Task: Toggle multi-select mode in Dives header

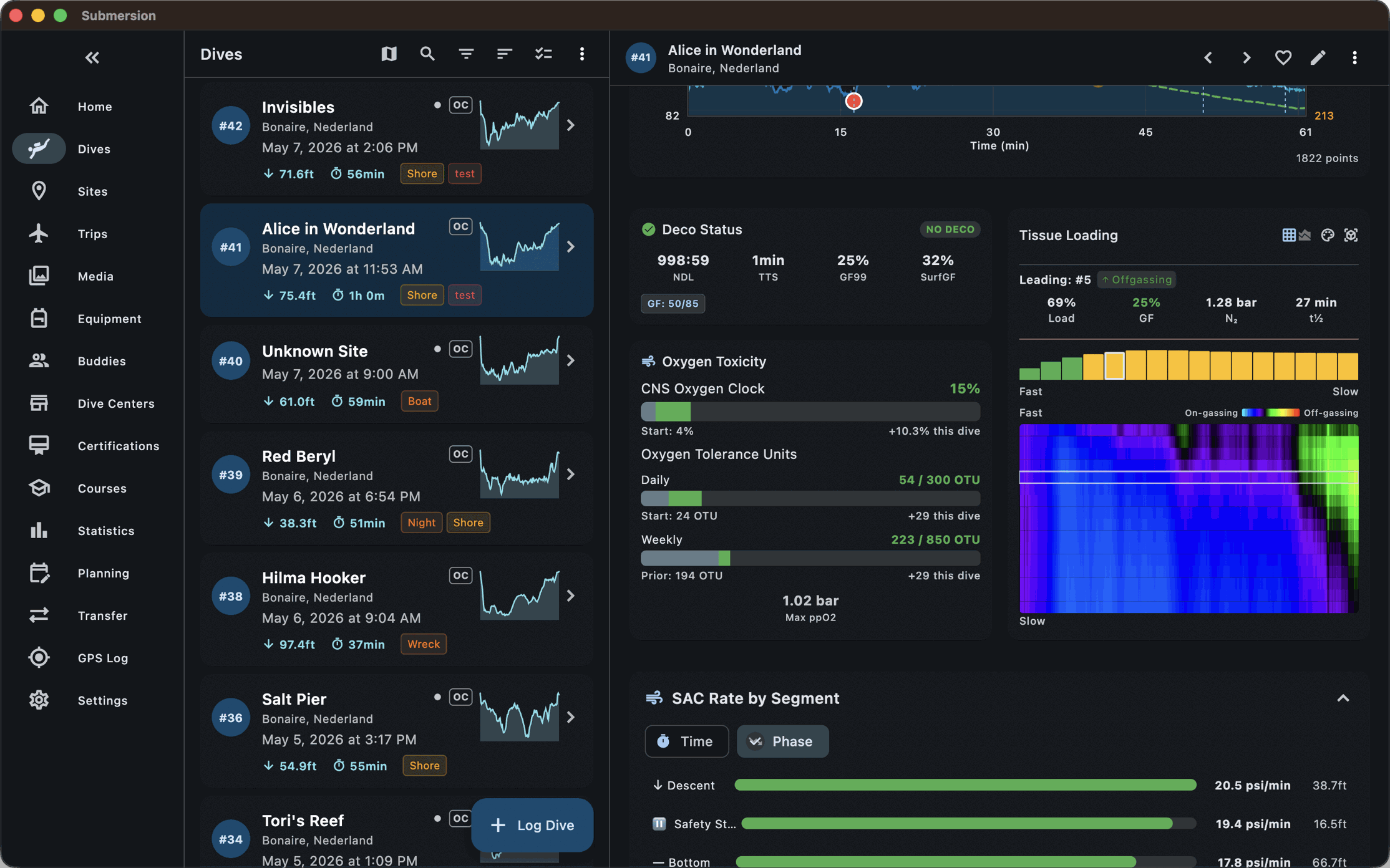Action: pos(543,54)
